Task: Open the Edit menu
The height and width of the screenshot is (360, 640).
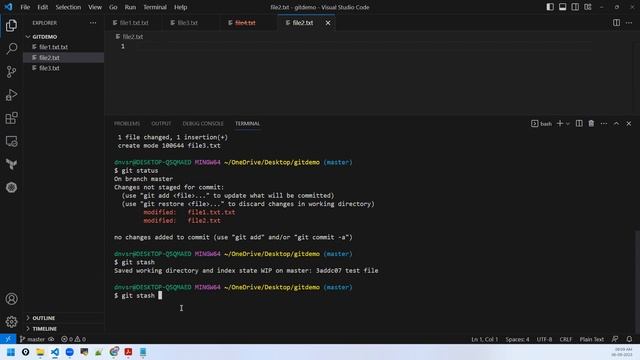Action: 42,7
